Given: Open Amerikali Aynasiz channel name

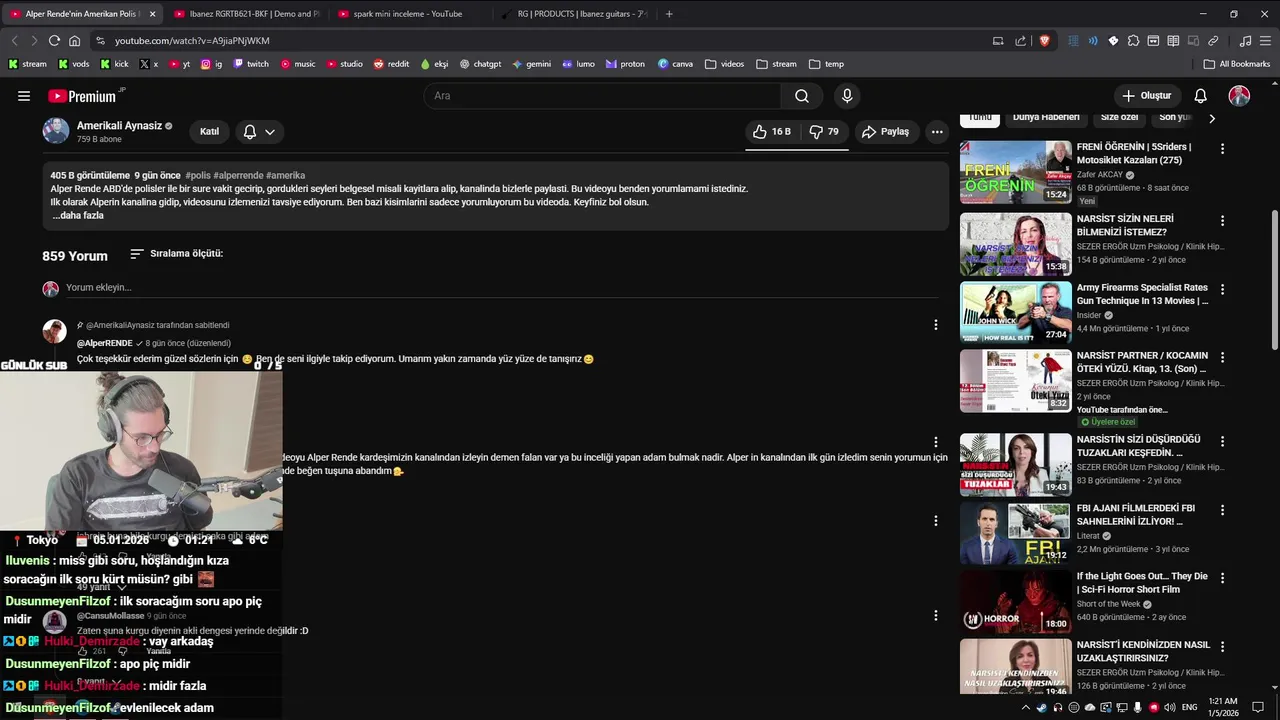Looking at the screenshot, I should (119, 126).
